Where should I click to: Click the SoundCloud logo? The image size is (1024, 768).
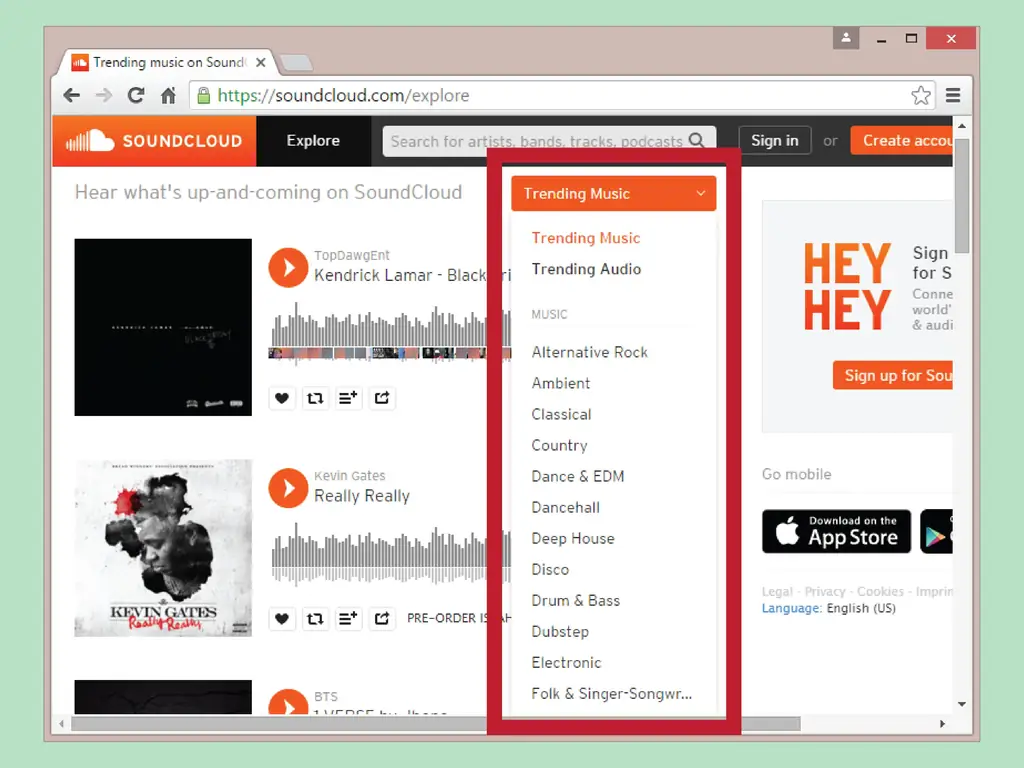(x=154, y=141)
